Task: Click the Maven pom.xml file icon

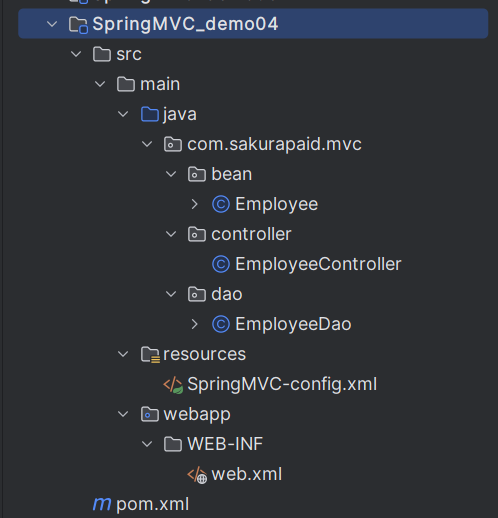Action: tap(102, 504)
